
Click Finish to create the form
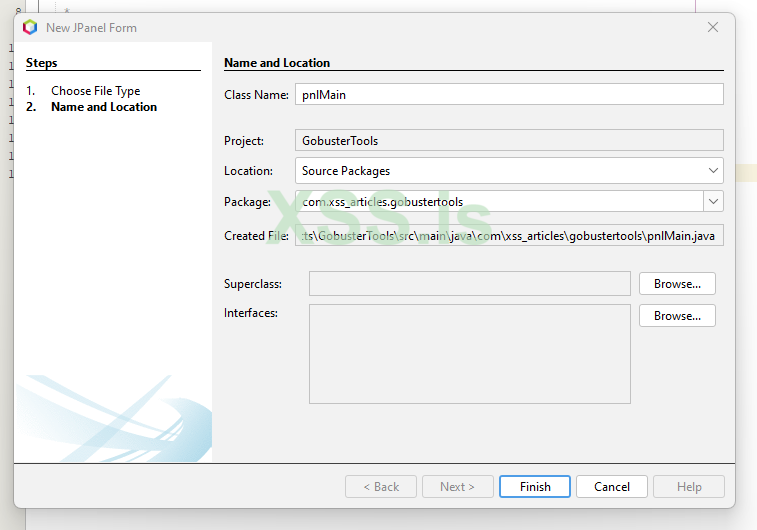535,487
